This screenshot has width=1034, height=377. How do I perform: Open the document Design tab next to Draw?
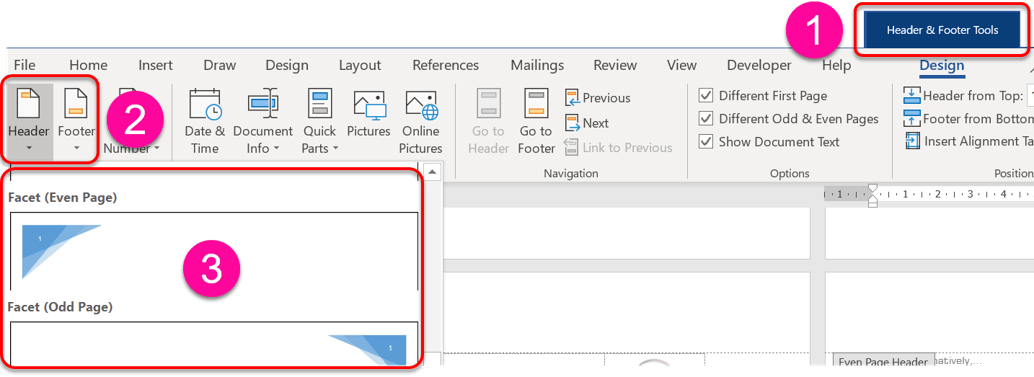287,65
